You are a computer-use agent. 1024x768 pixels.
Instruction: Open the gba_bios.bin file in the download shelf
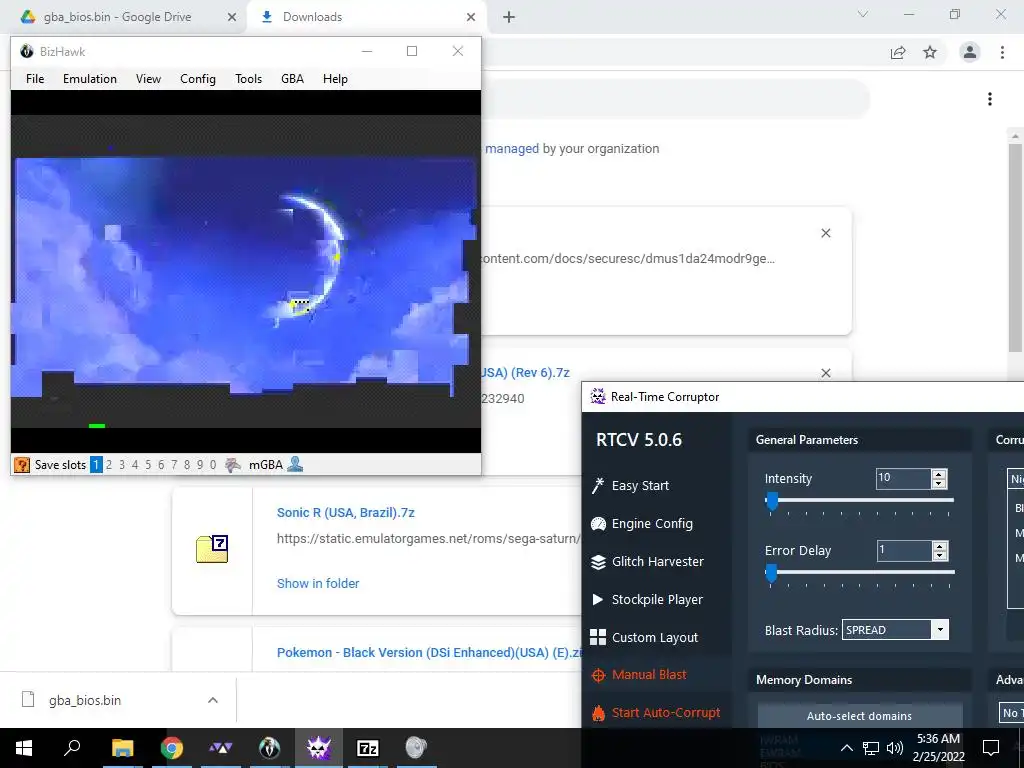coord(85,700)
